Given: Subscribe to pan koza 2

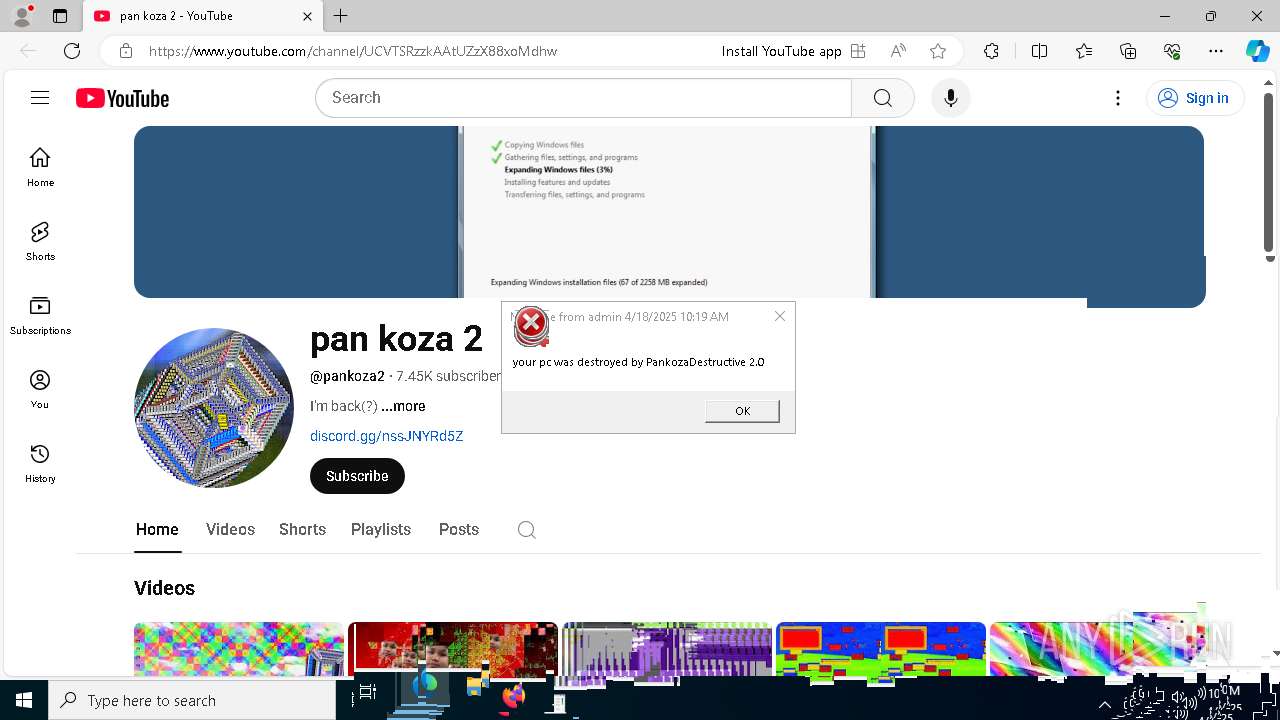Looking at the screenshot, I should [357, 476].
